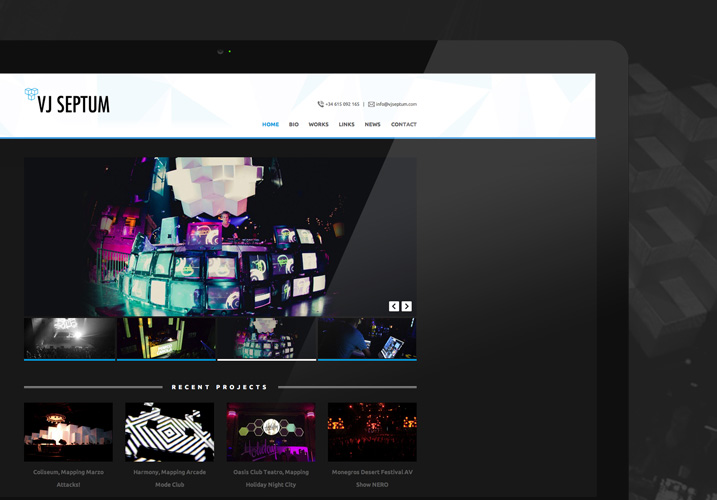Click the Harmony black-and-white pattern thumbnail
This screenshot has height=500, width=717.
169,432
